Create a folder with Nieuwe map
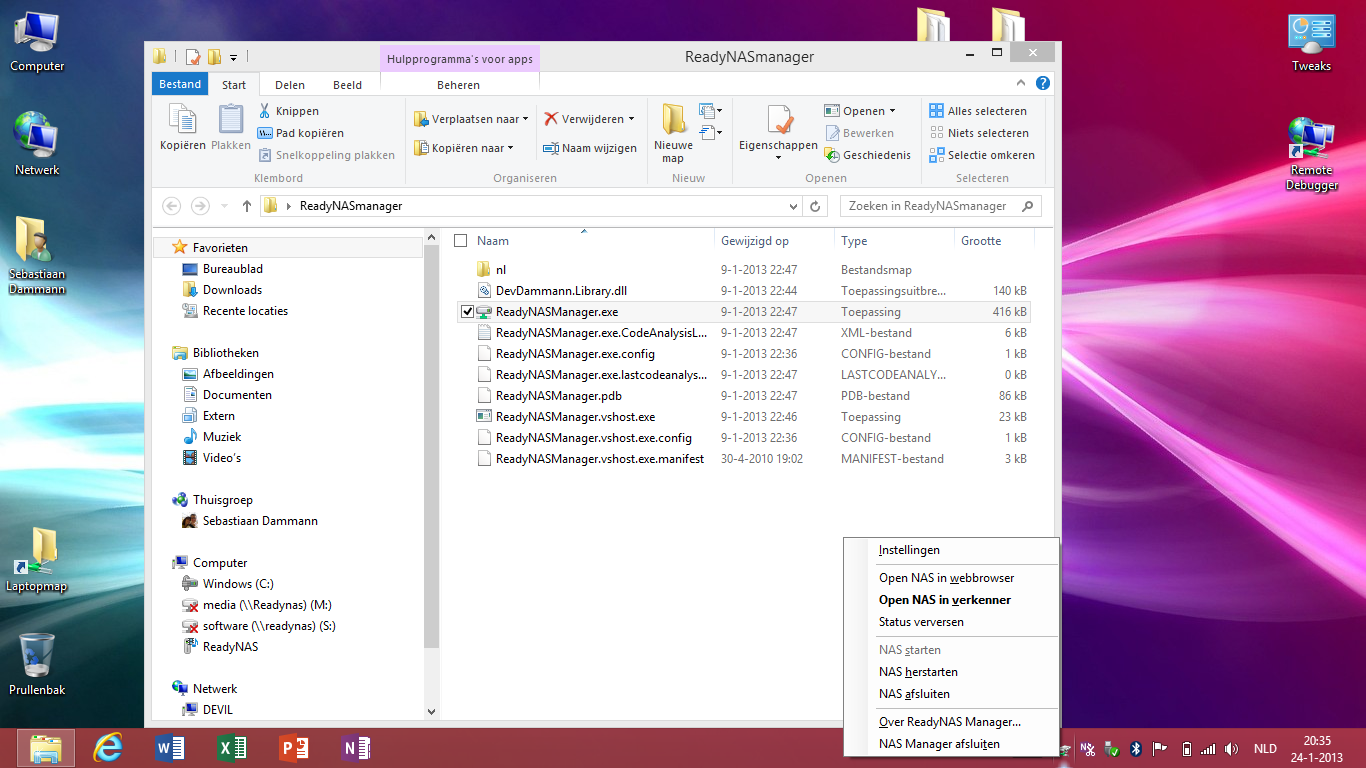Screen dimensions: 1366x768 pyautogui.click(x=673, y=134)
